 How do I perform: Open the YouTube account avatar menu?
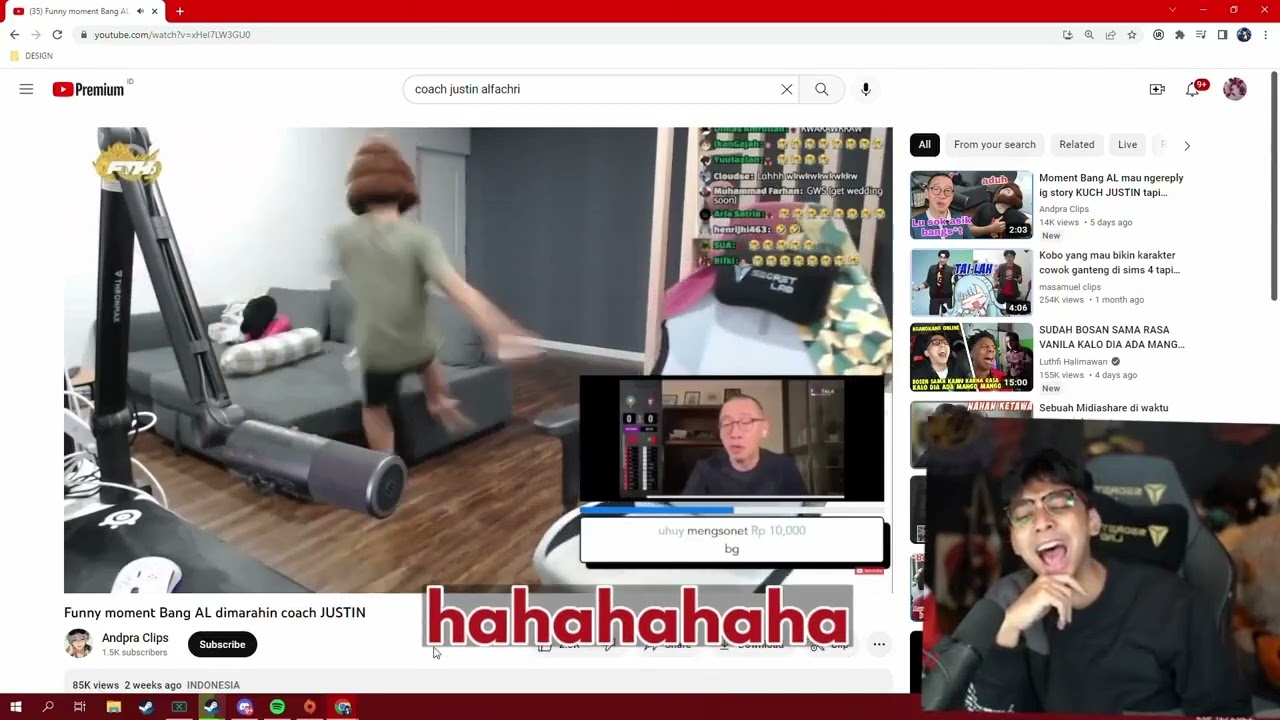[1235, 89]
